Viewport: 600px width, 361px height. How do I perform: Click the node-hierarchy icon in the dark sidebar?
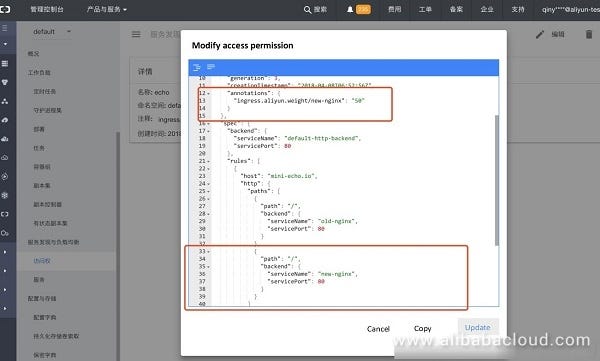click(x=5, y=101)
